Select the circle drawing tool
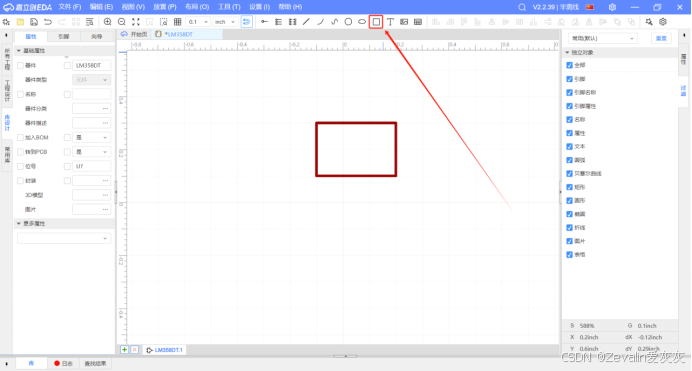Viewport: 692px width, 371px height. pyautogui.click(x=348, y=22)
